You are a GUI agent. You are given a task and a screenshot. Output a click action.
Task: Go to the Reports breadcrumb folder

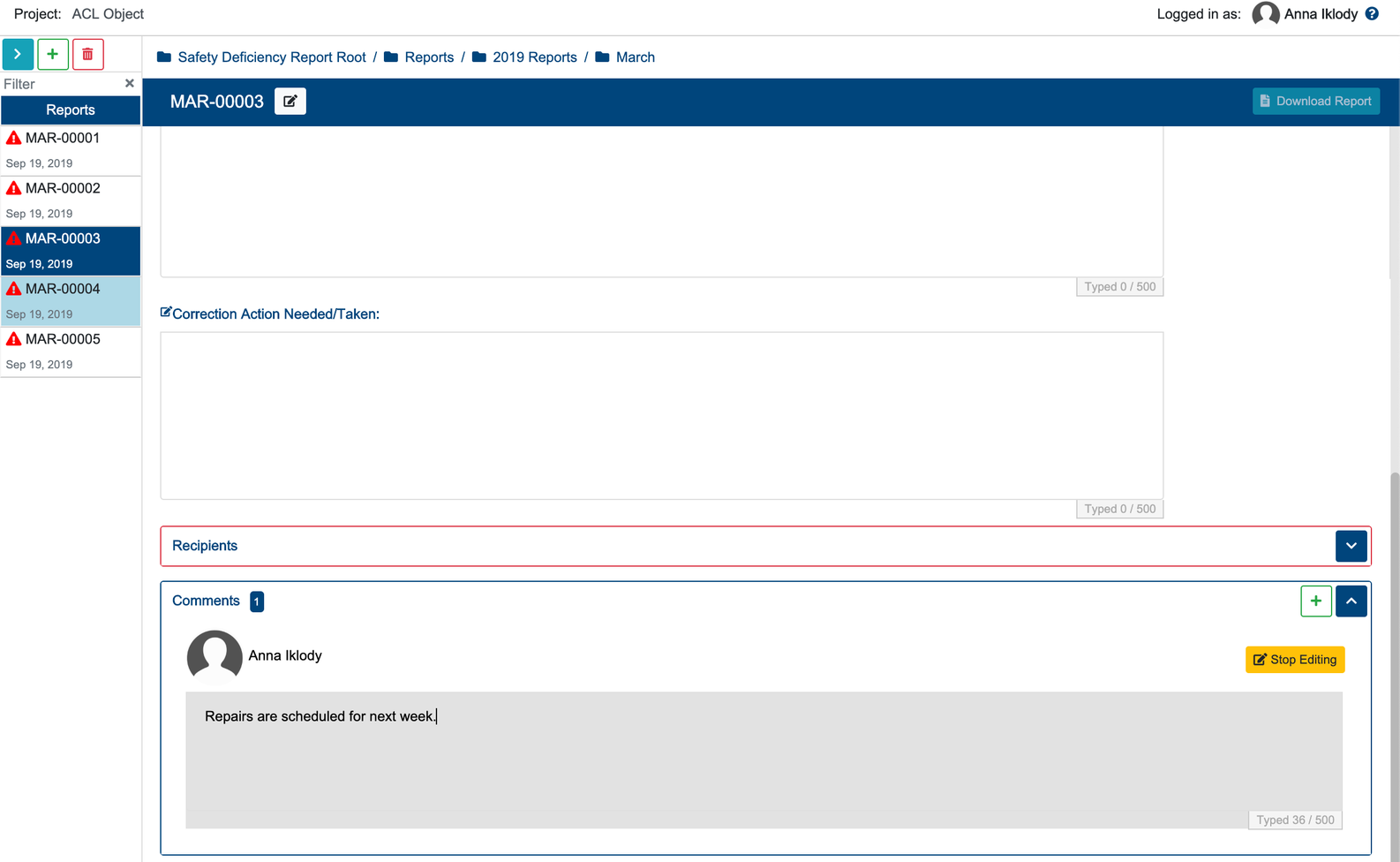click(419, 57)
